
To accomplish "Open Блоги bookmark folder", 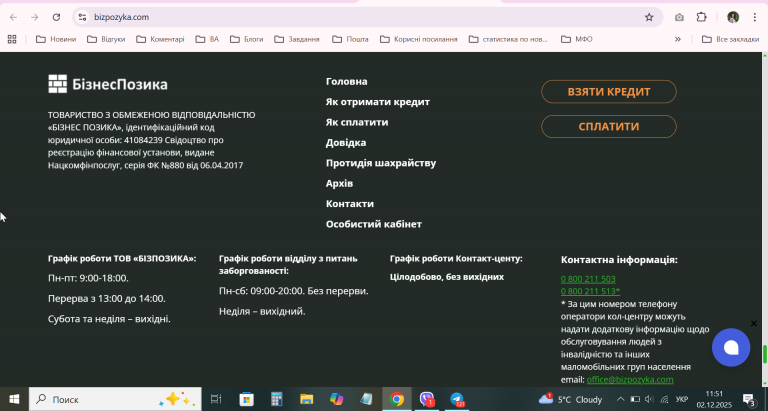I will pyautogui.click(x=247, y=39).
